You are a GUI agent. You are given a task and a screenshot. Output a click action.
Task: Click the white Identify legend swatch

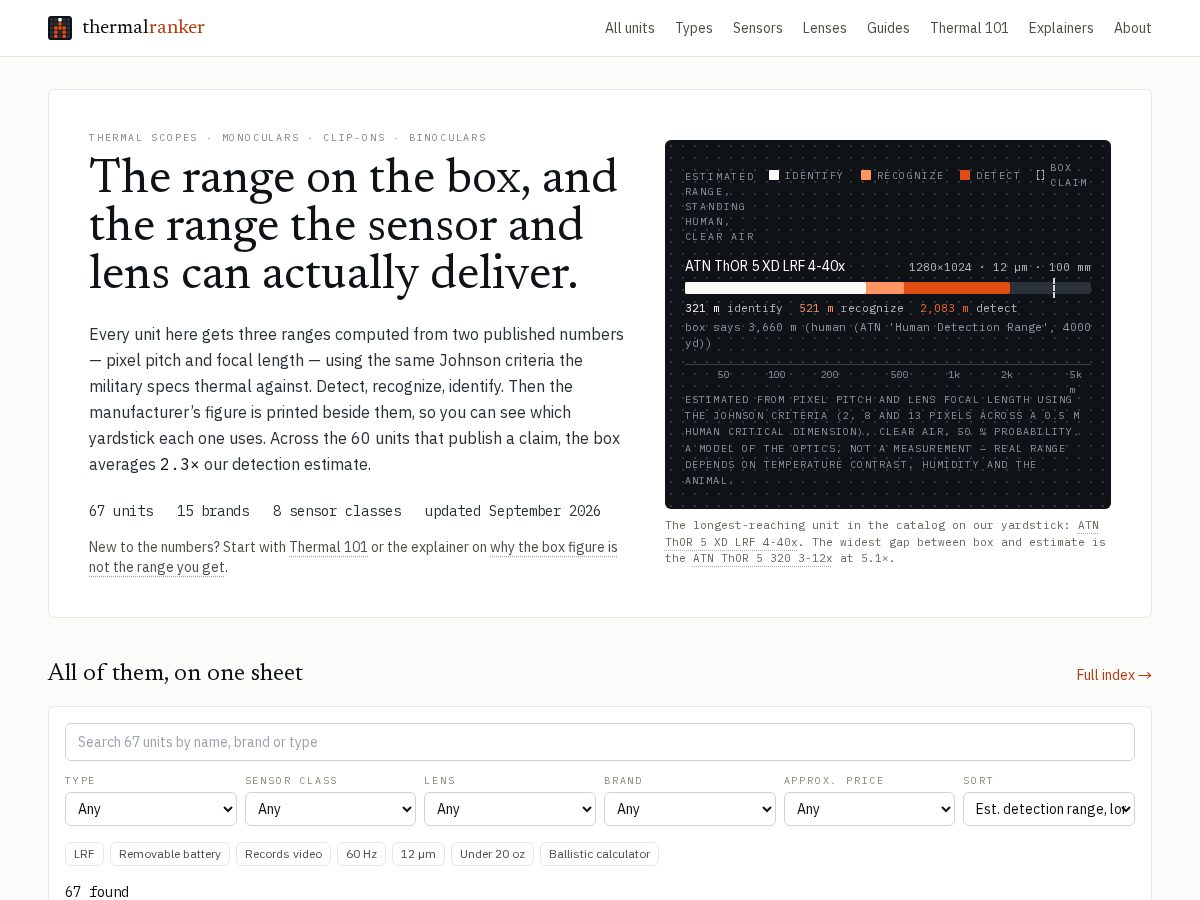(774, 175)
